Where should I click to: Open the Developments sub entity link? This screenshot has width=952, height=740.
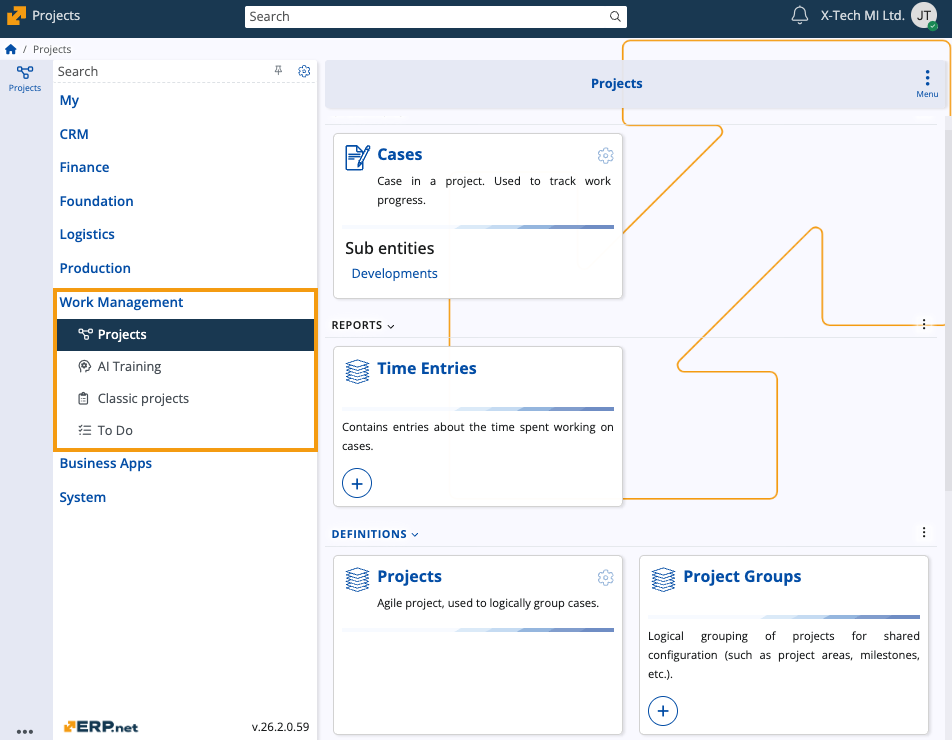pyautogui.click(x=394, y=274)
